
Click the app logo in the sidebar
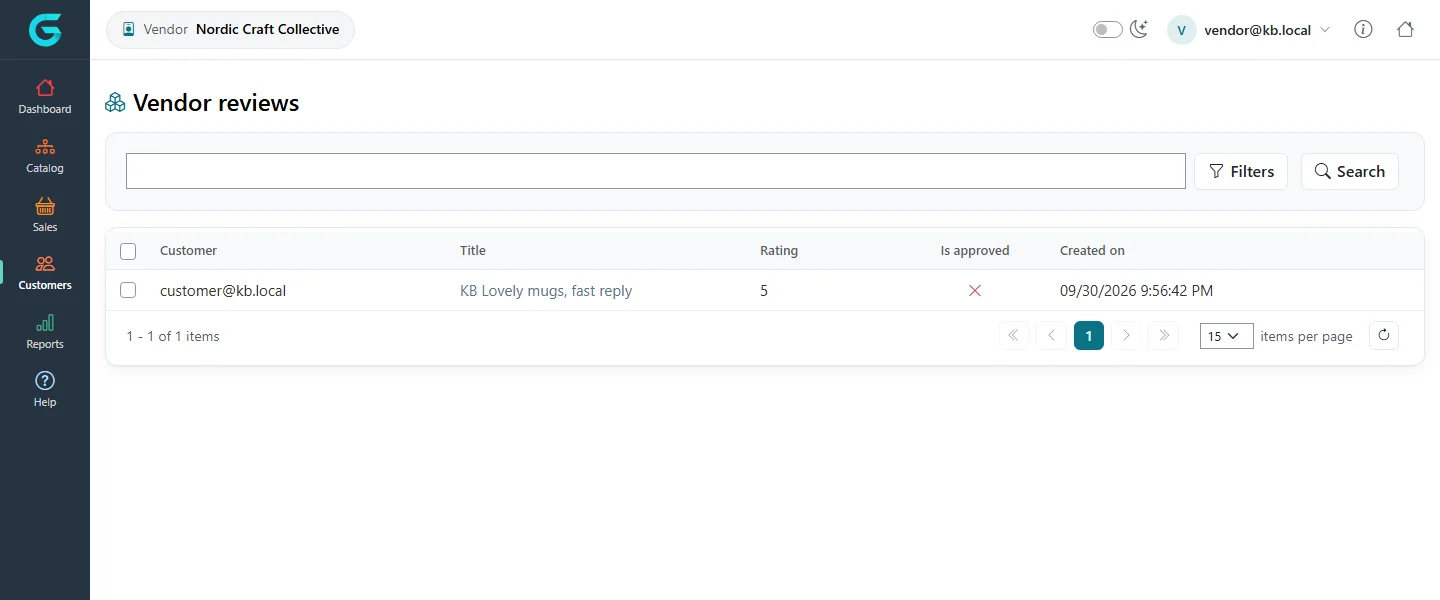pos(45,30)
